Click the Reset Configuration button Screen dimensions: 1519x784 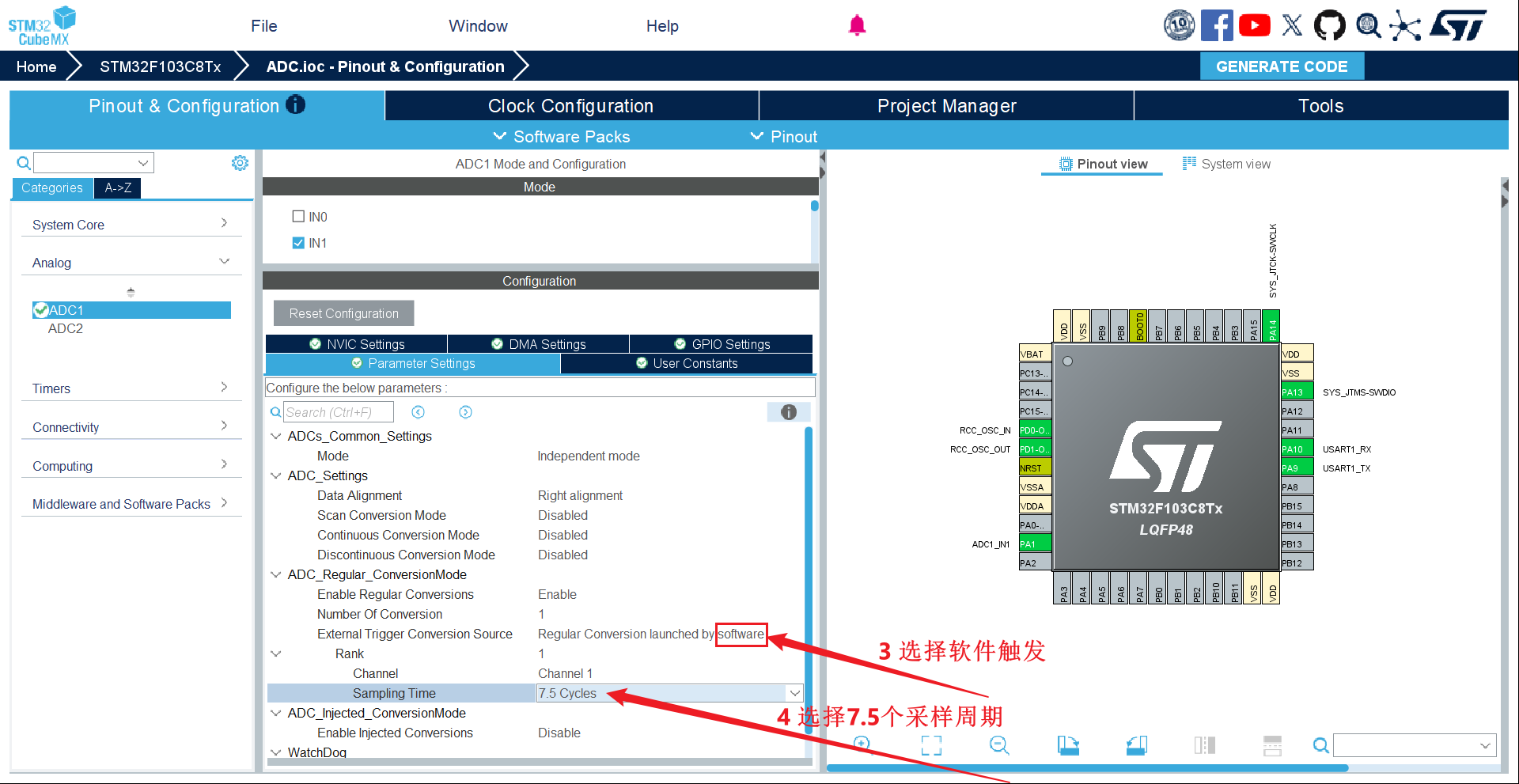[343, 313]
